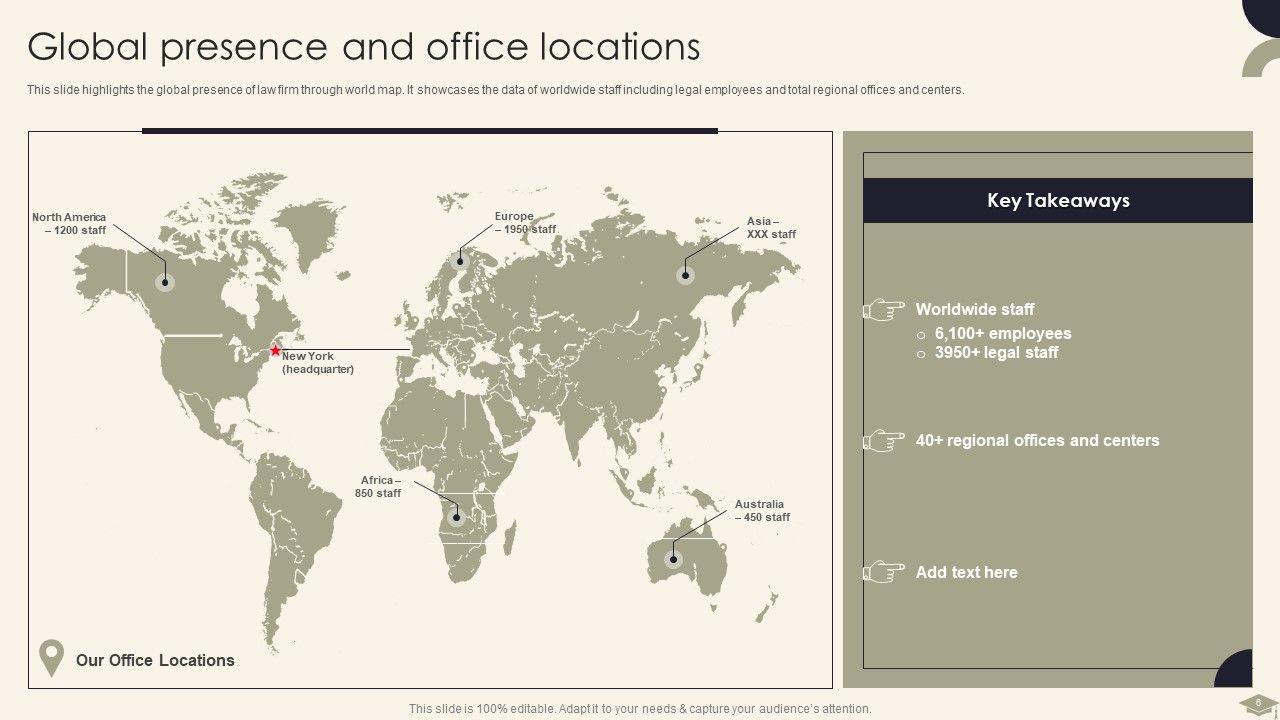Select the Asia location marker dot
Viewport: 1280px width, 720px height.
tap(685, 276)
